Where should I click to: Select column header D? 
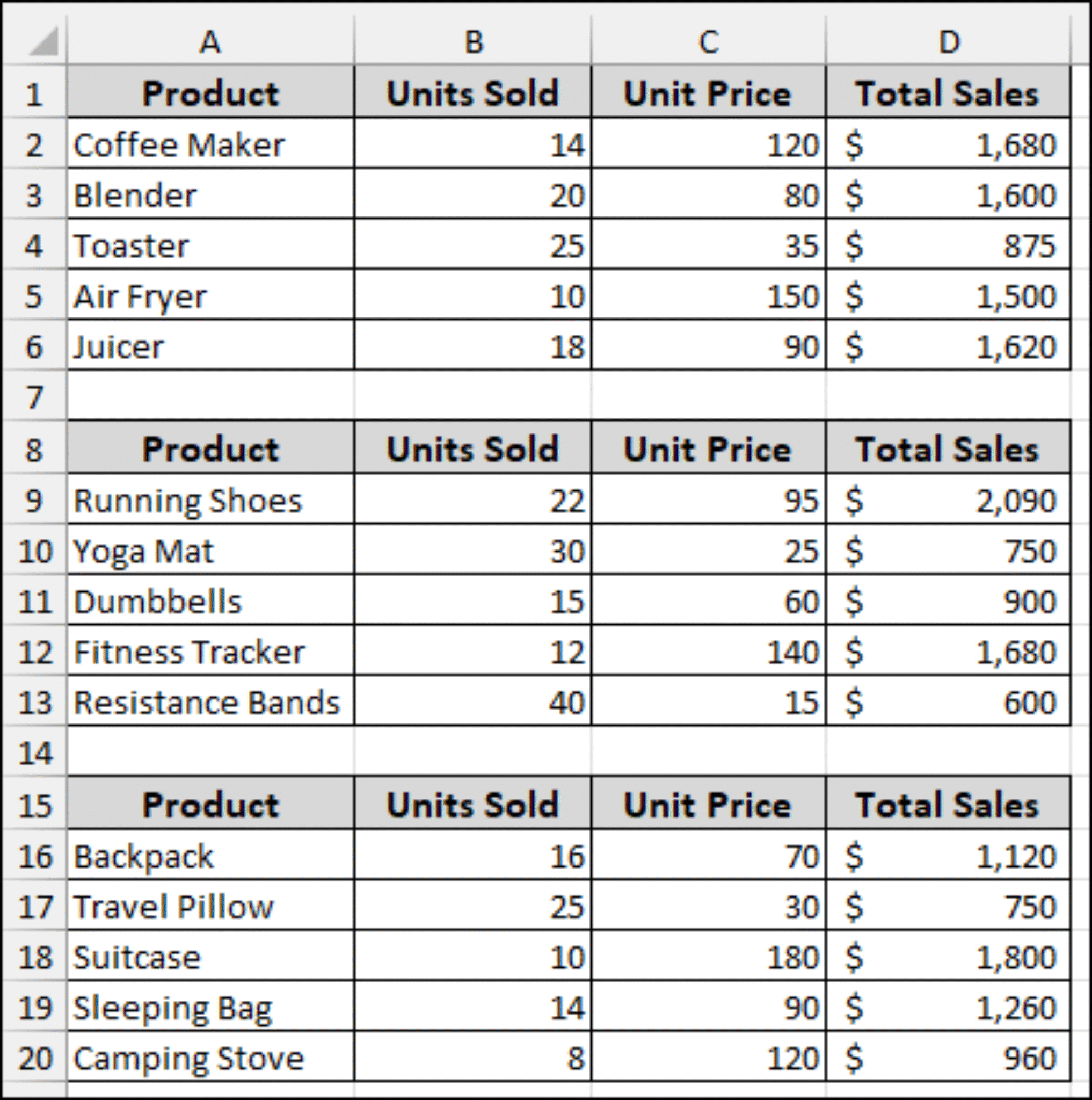[948, 40]
